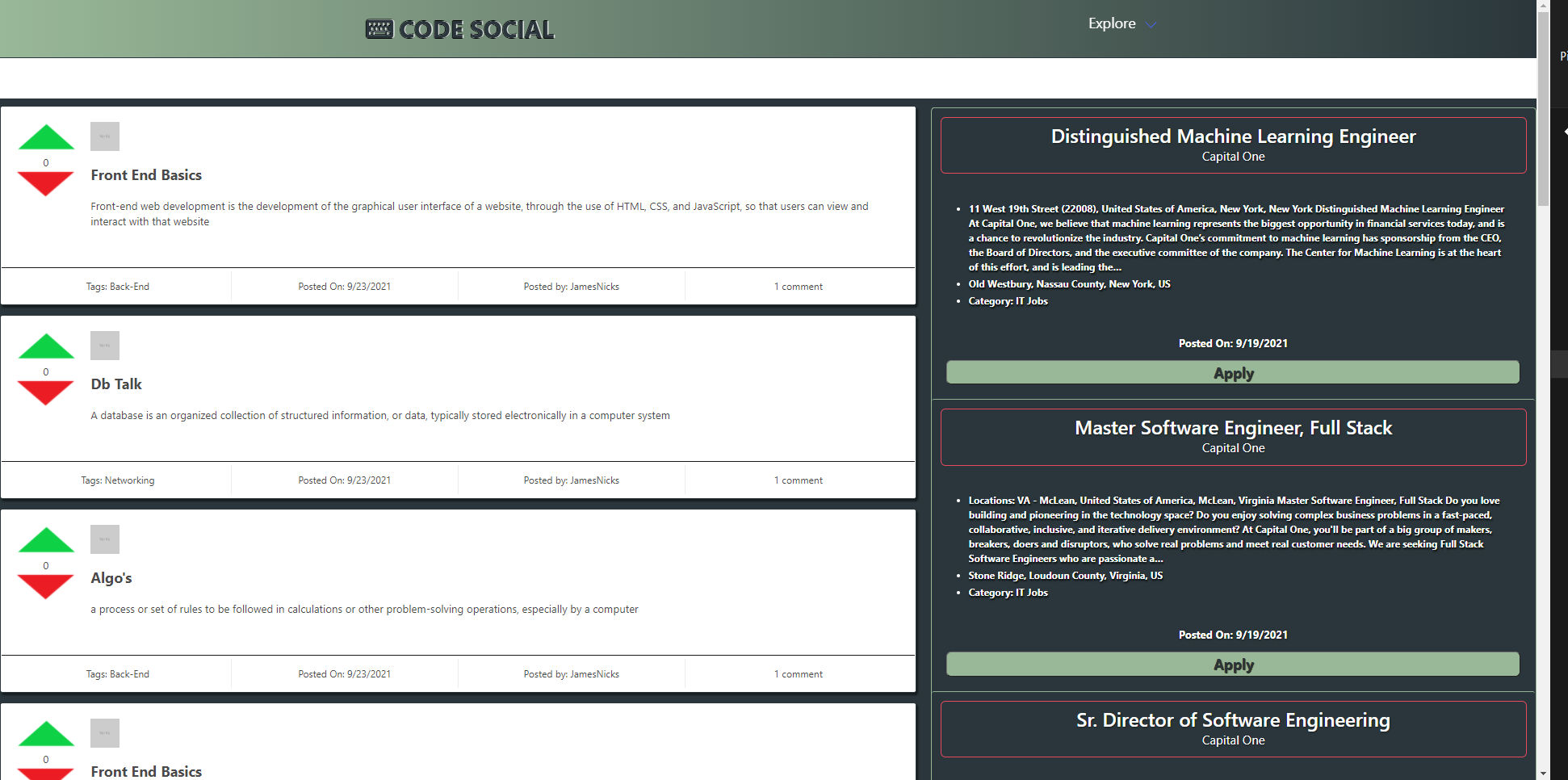Click Category: IT Jobs under Machine Learning job

click(1008, 301)
